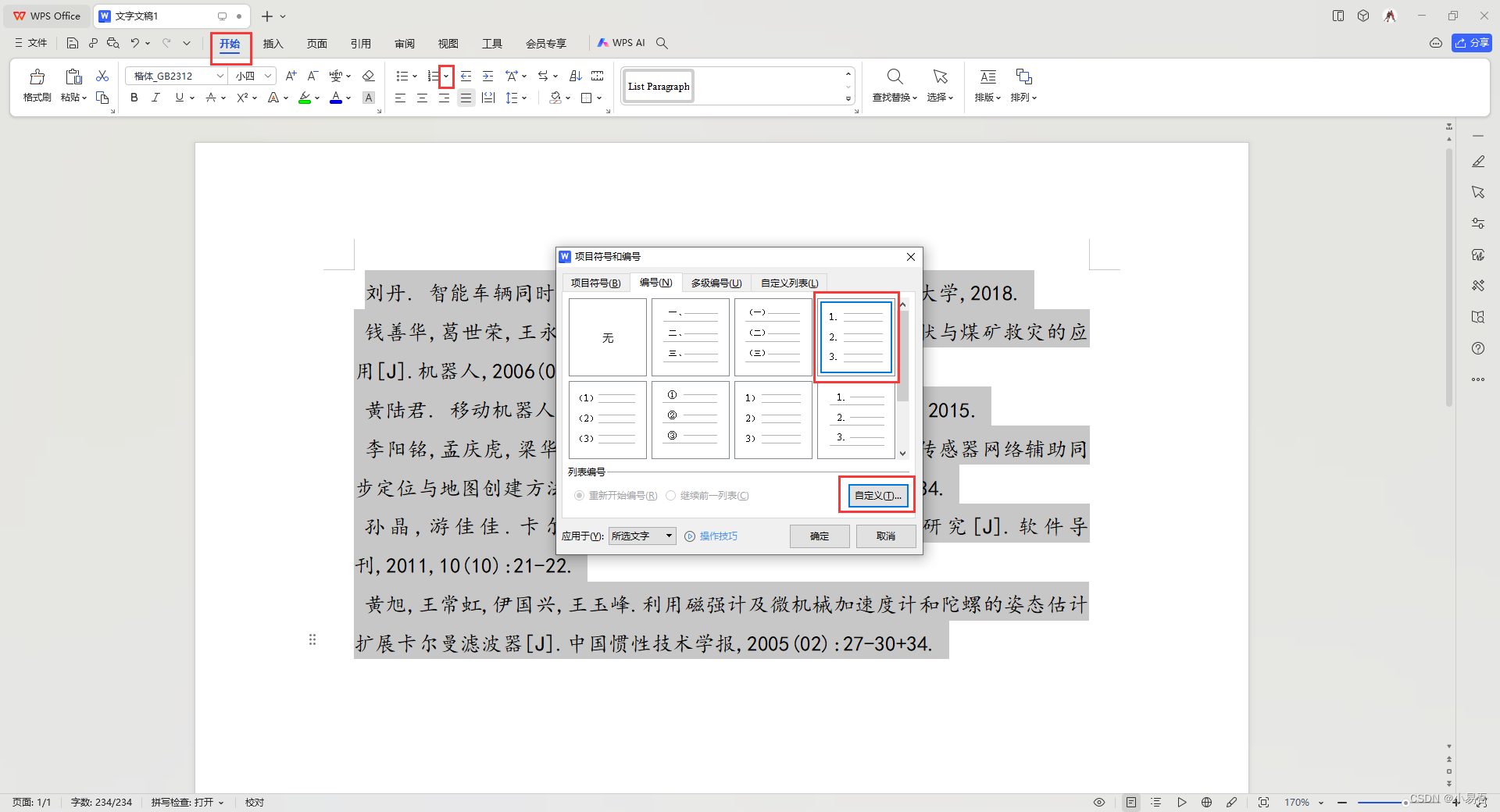
Task: Select the 1. 2. 3. numbering thumbnail
Action: (856, 337)
